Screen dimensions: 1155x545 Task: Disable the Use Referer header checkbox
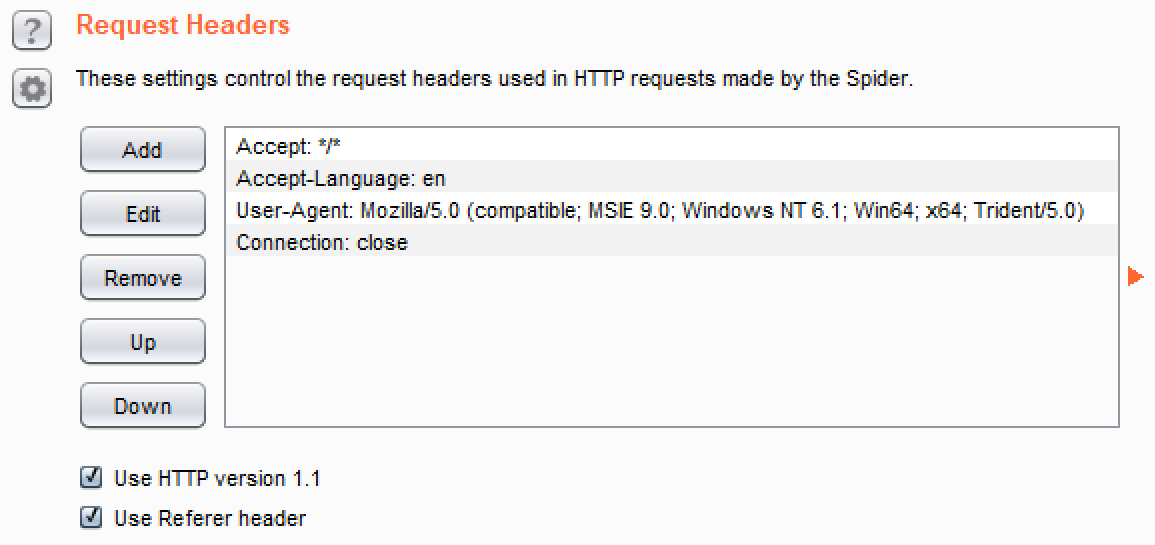(92, 518)
